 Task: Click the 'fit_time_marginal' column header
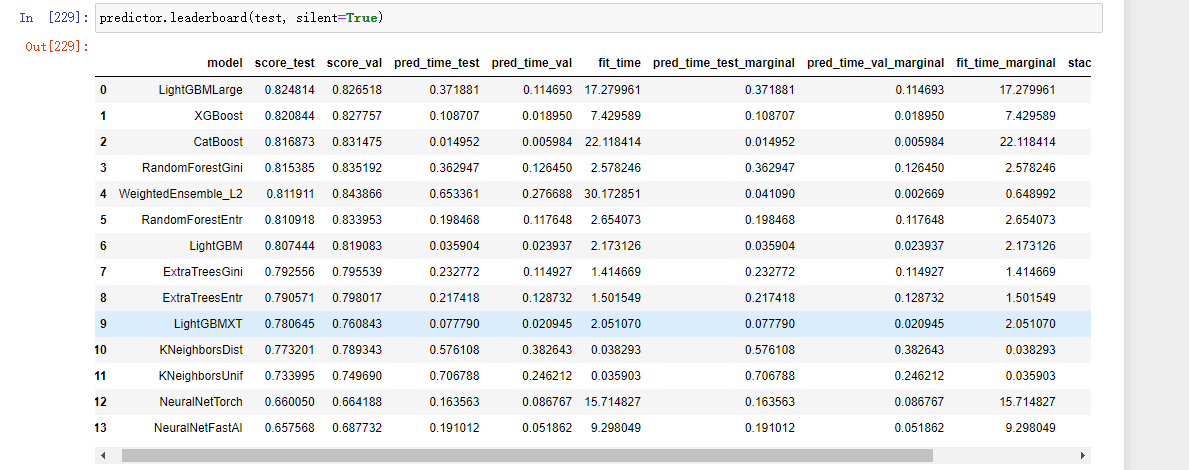[x=1006, y=63]
